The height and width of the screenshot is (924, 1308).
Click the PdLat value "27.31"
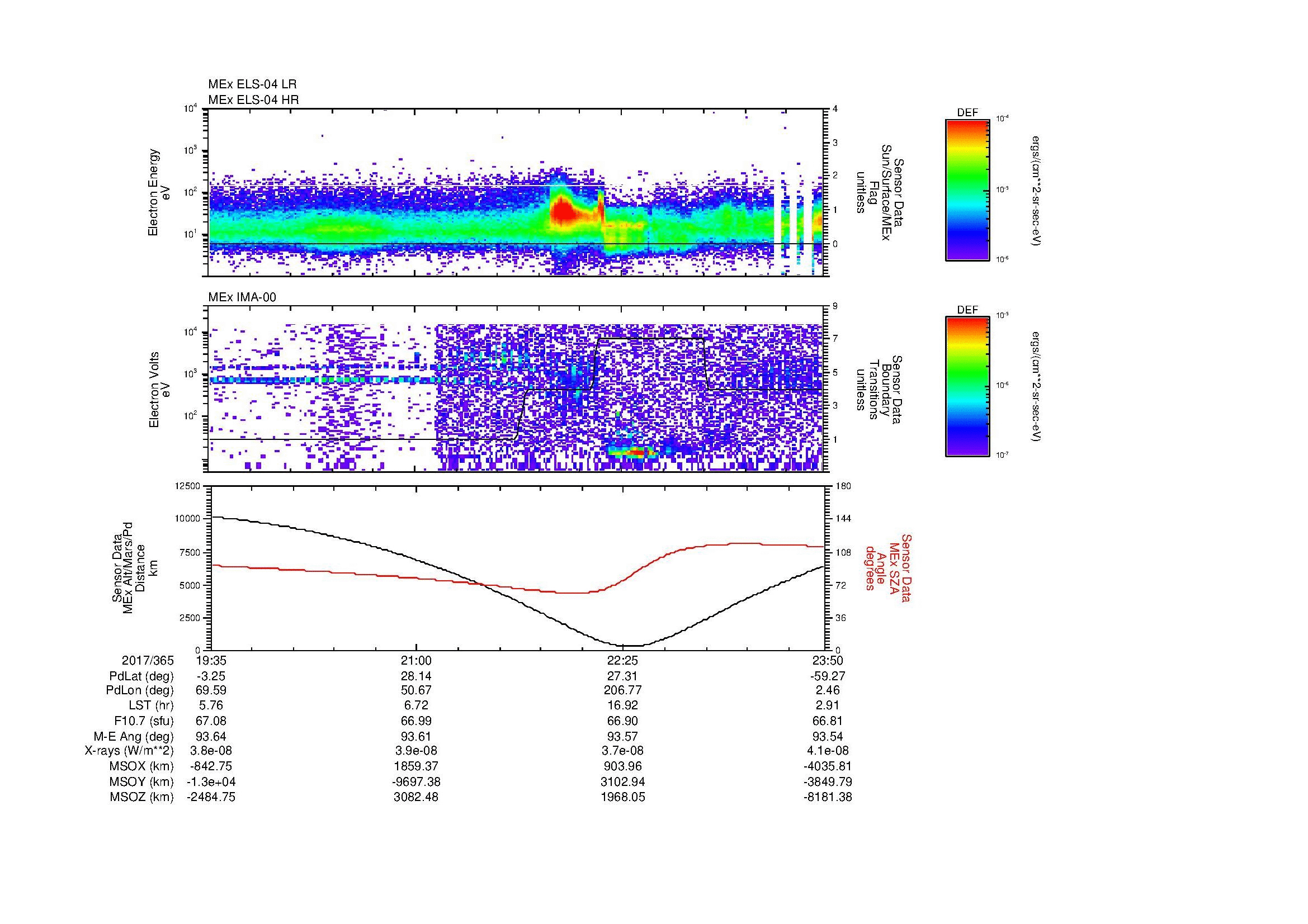click(x=622, y=676)
